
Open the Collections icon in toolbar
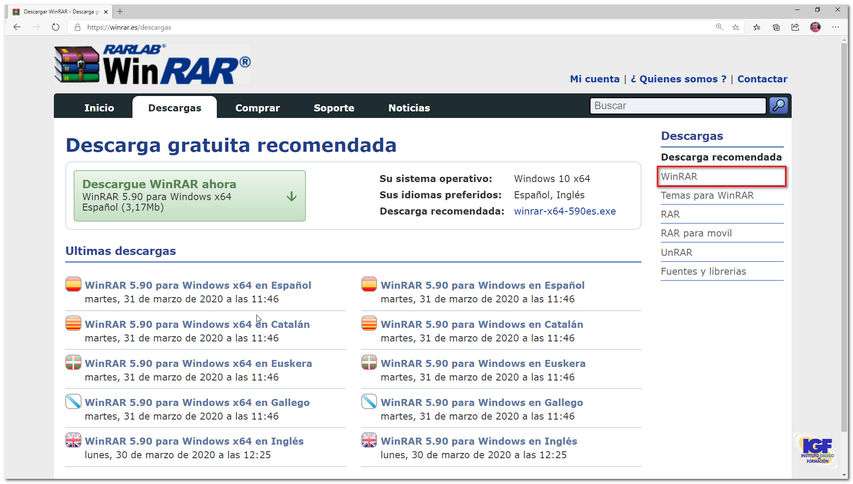click(776, 27)
